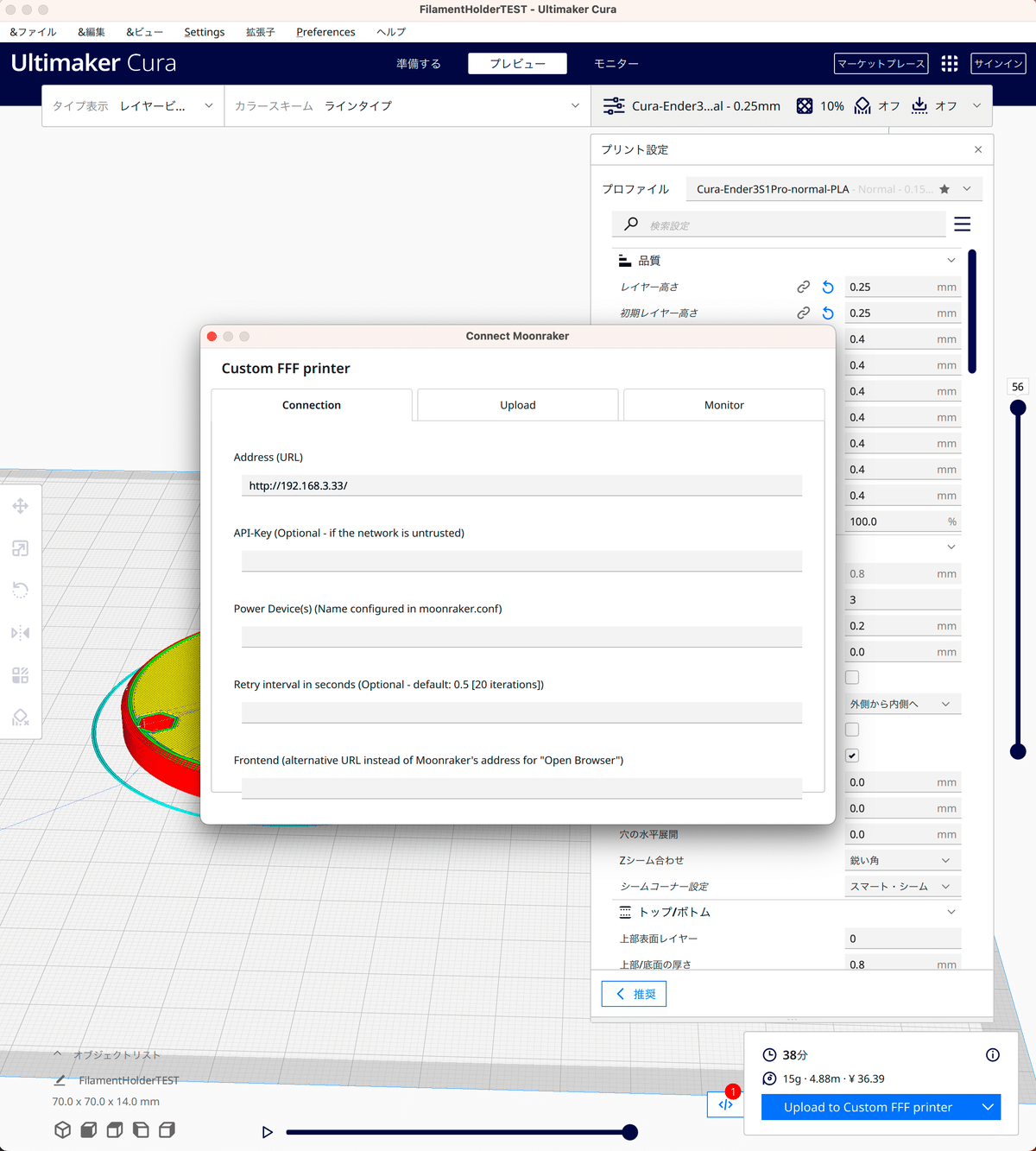Screen dimensions: 1036x1151
Task: Click the upper layer slider handle
Action: tap(1018, 408)
